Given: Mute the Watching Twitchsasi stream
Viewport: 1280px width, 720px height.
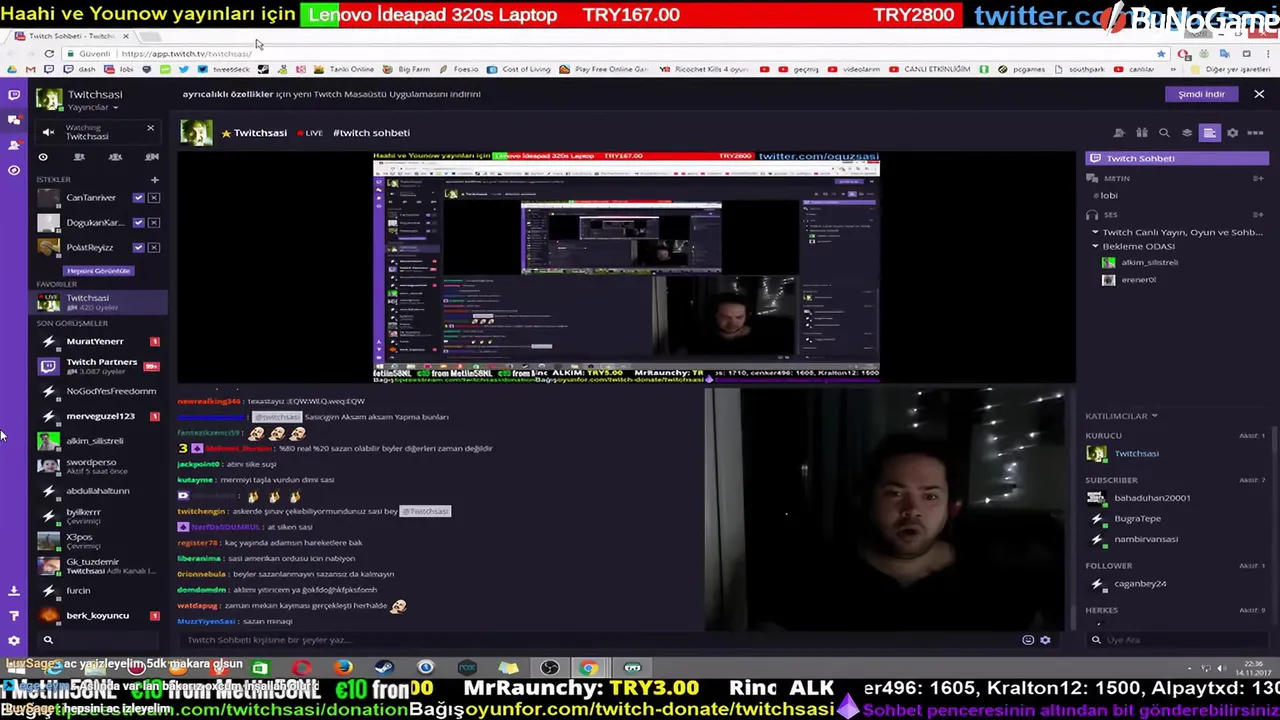Looking at the screenshot, I should click(x=48, y=132).
